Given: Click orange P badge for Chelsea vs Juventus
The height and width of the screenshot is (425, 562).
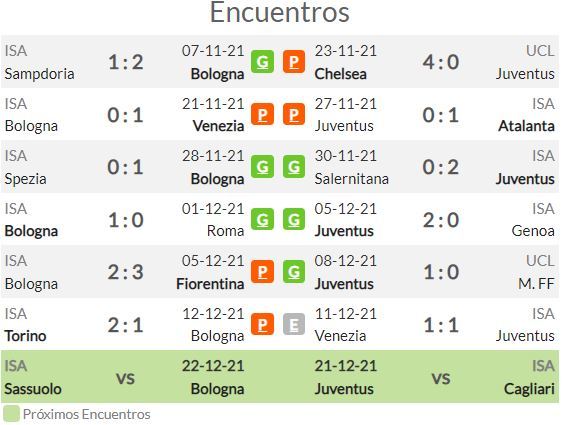Looking at the screenshot, I should click(294, 62).
